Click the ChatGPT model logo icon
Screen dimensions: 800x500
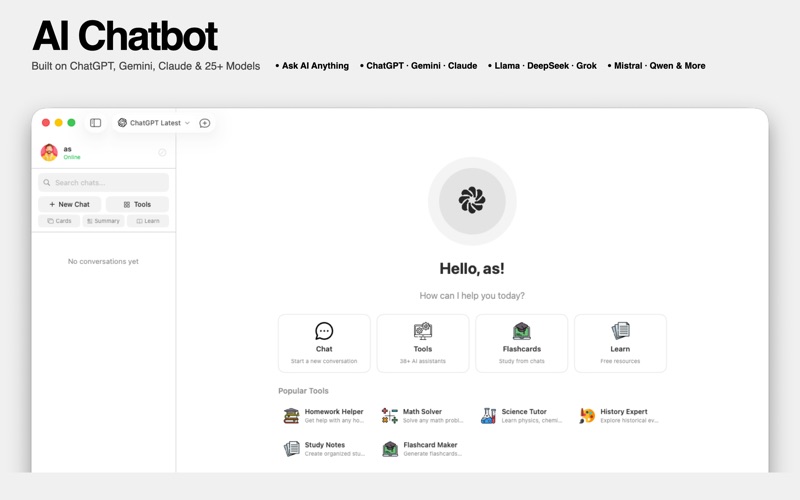(122, 123)
